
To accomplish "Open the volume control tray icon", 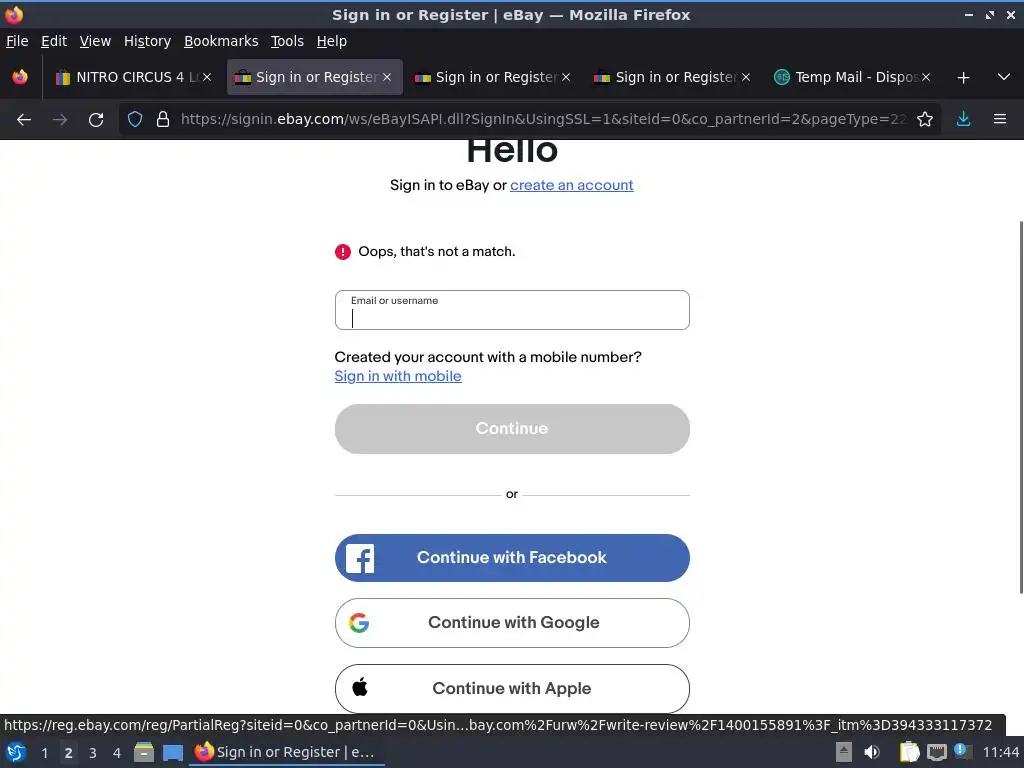I will point(872,752).
